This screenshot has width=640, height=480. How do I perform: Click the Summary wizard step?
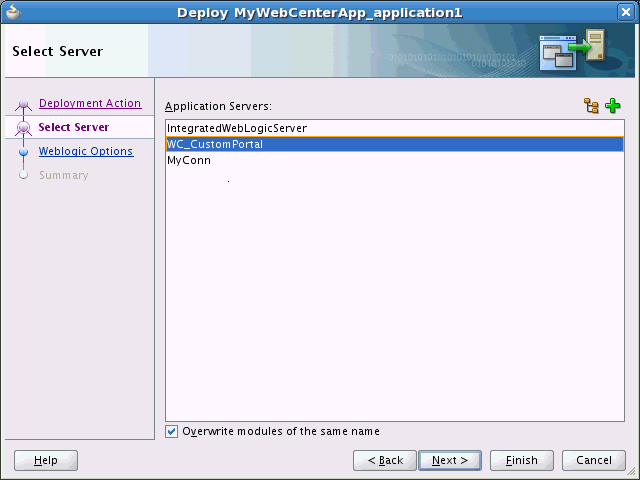64,175
